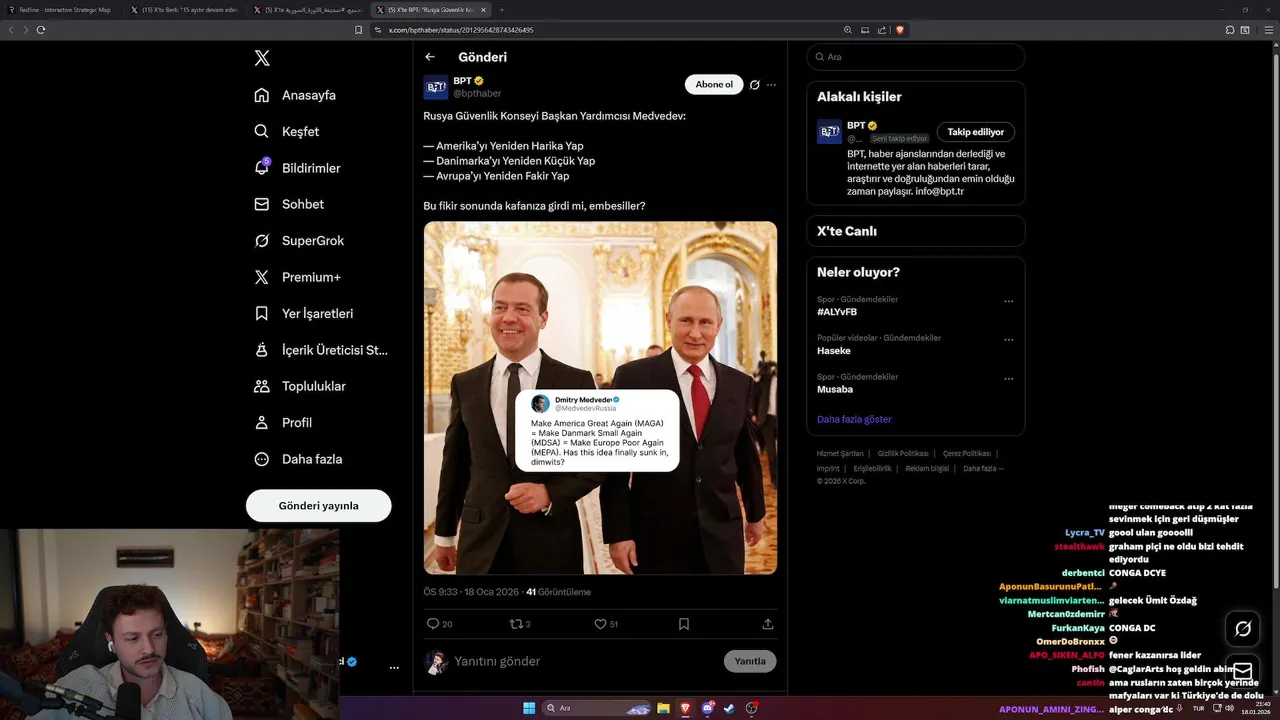
Task: Open Keşfet from the sidebar
Action: [287, 131]
